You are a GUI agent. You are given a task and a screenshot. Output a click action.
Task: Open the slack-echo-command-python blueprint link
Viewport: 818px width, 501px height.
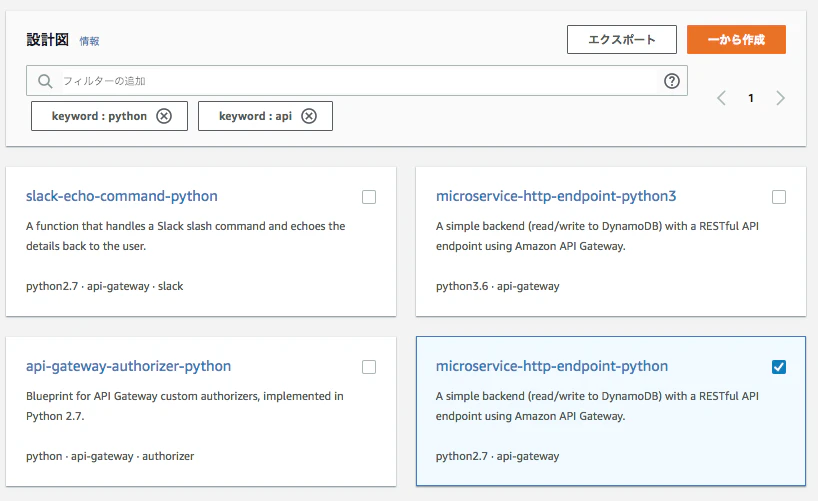click(122, 196)
